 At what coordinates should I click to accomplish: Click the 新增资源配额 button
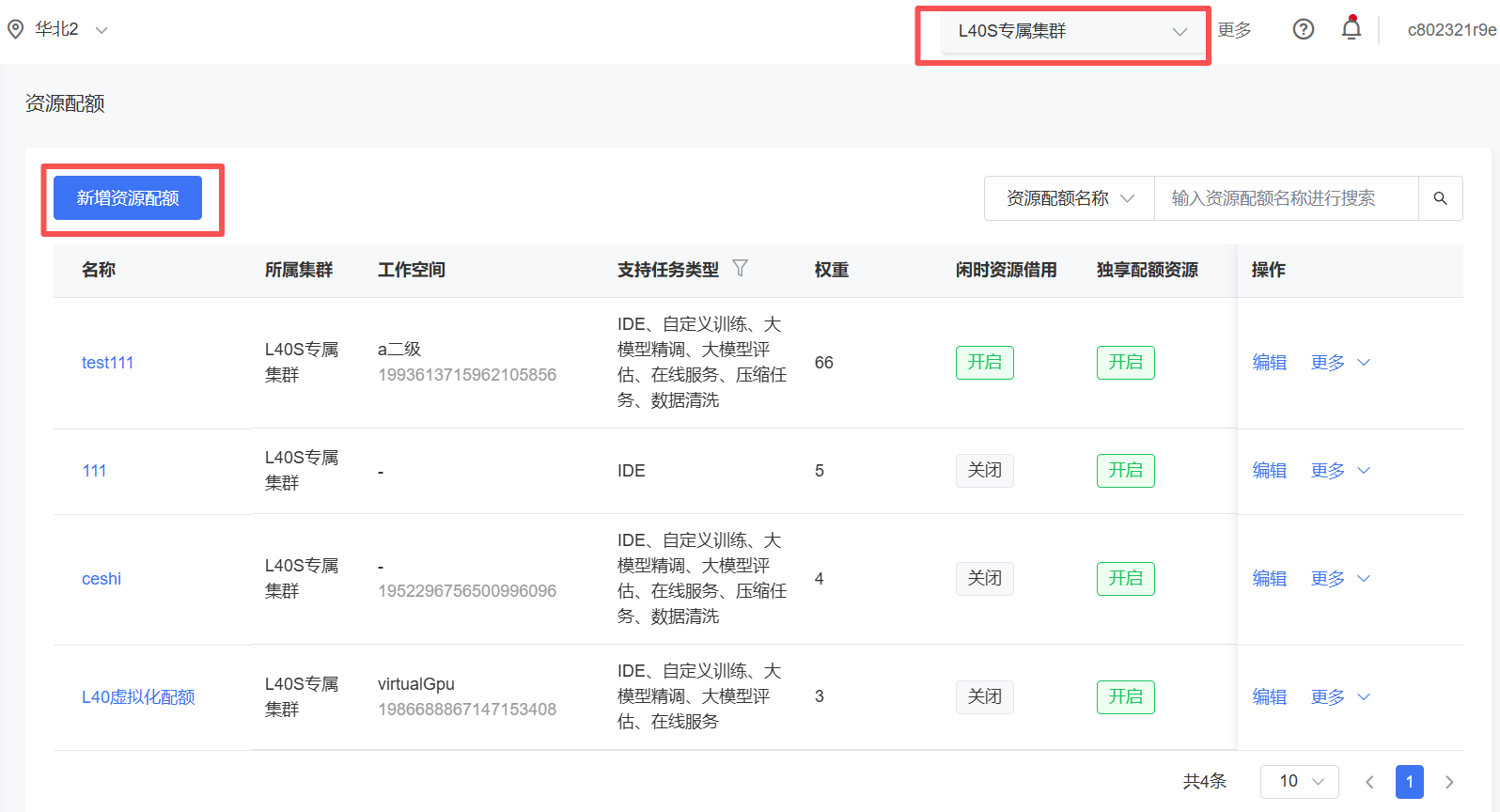(x=128, y=198)
